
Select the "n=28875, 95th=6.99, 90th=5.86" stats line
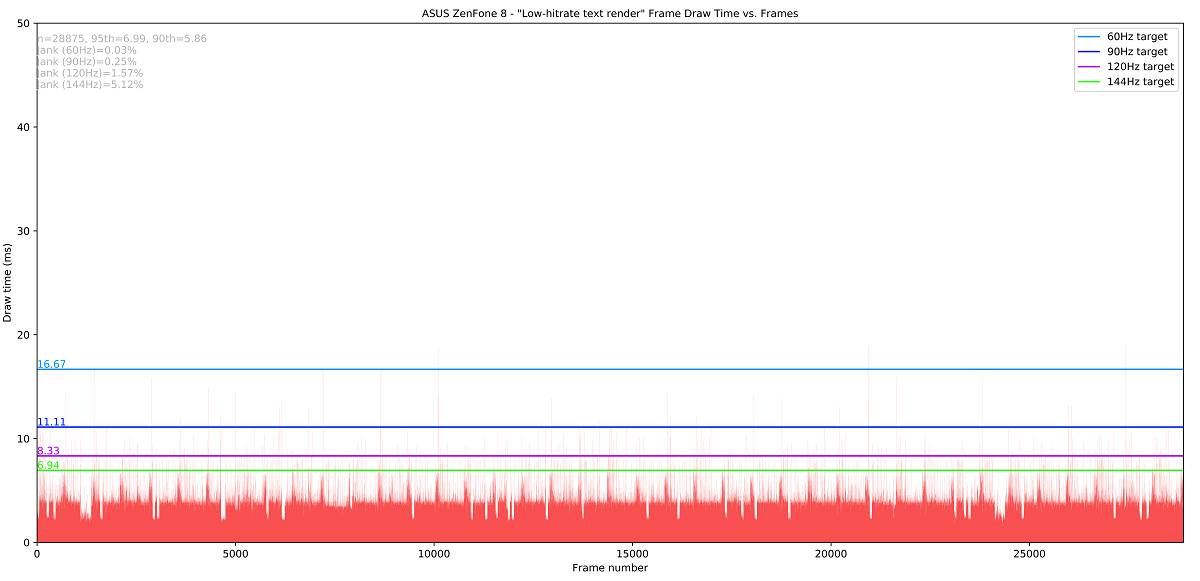(x=122, y=39)
